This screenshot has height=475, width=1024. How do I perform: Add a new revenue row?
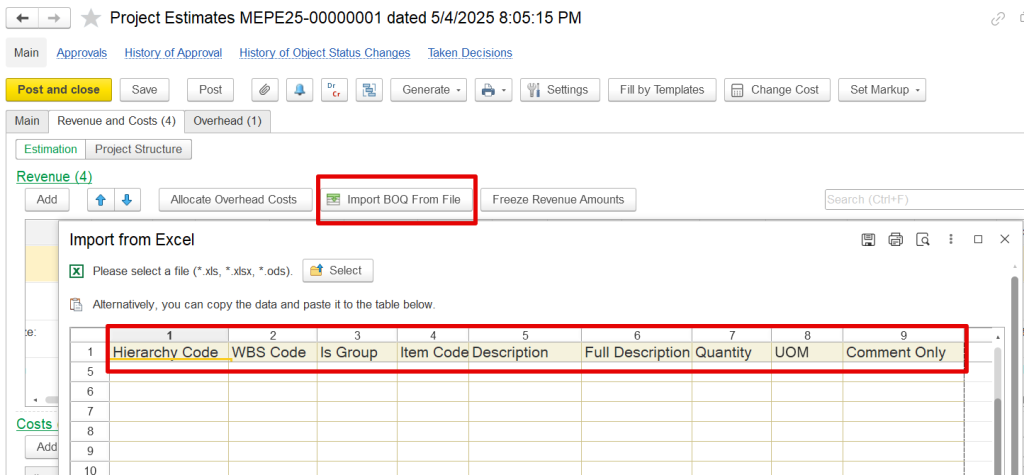pos(47,200)
